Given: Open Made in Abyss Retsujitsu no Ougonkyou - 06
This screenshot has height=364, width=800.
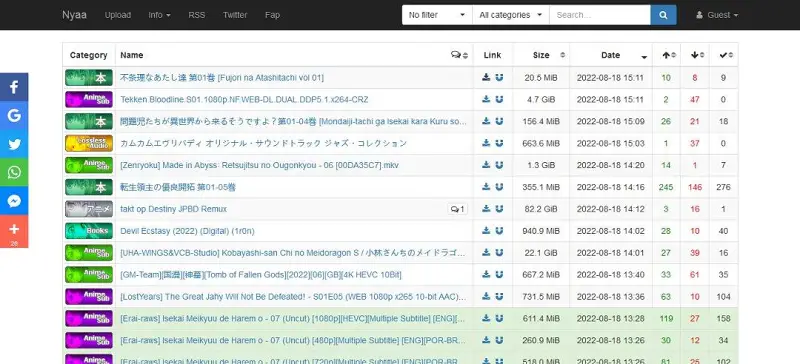Looking at the screenshot, I should (x=259, y=165).
